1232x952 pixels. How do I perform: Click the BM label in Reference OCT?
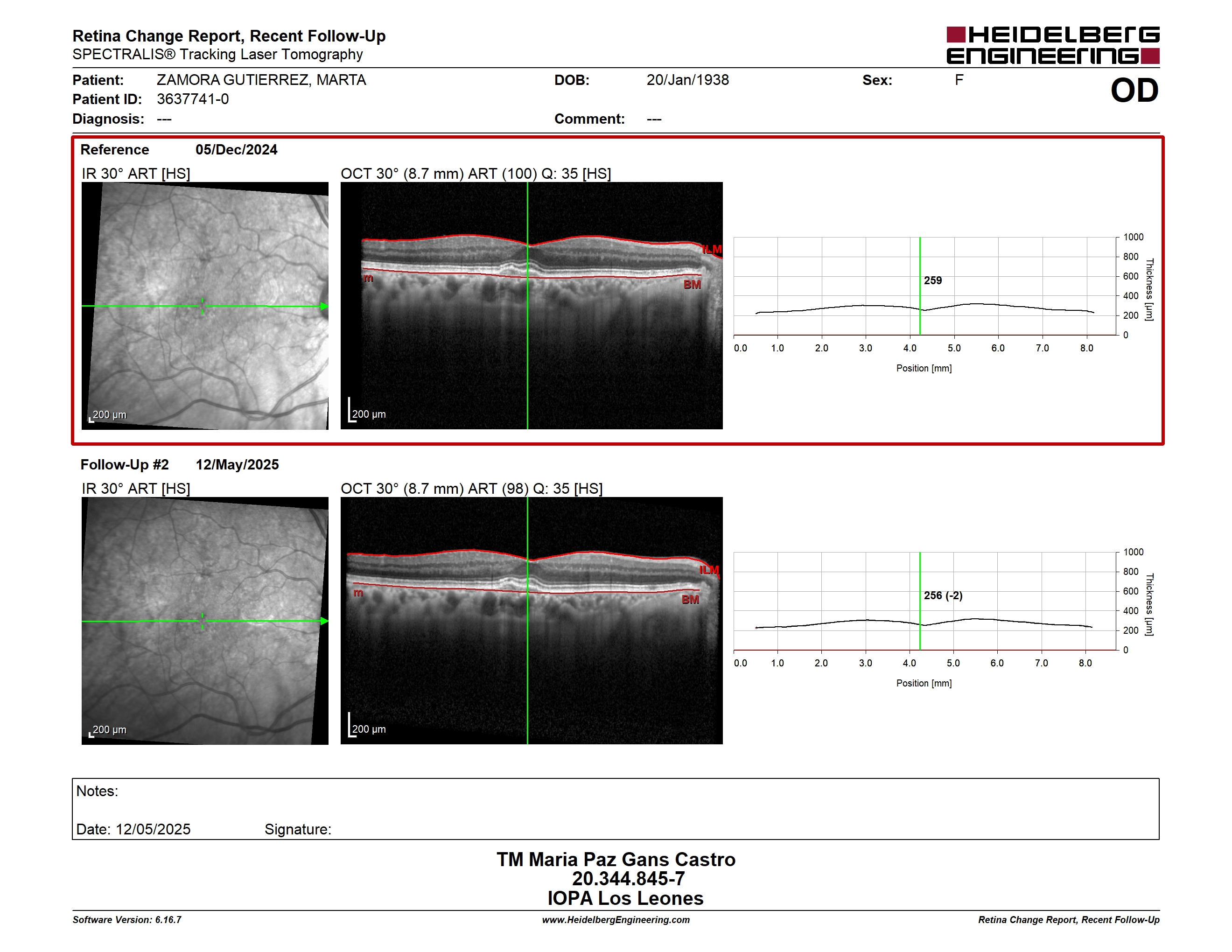pyautogui.click(x=692, y=285)
